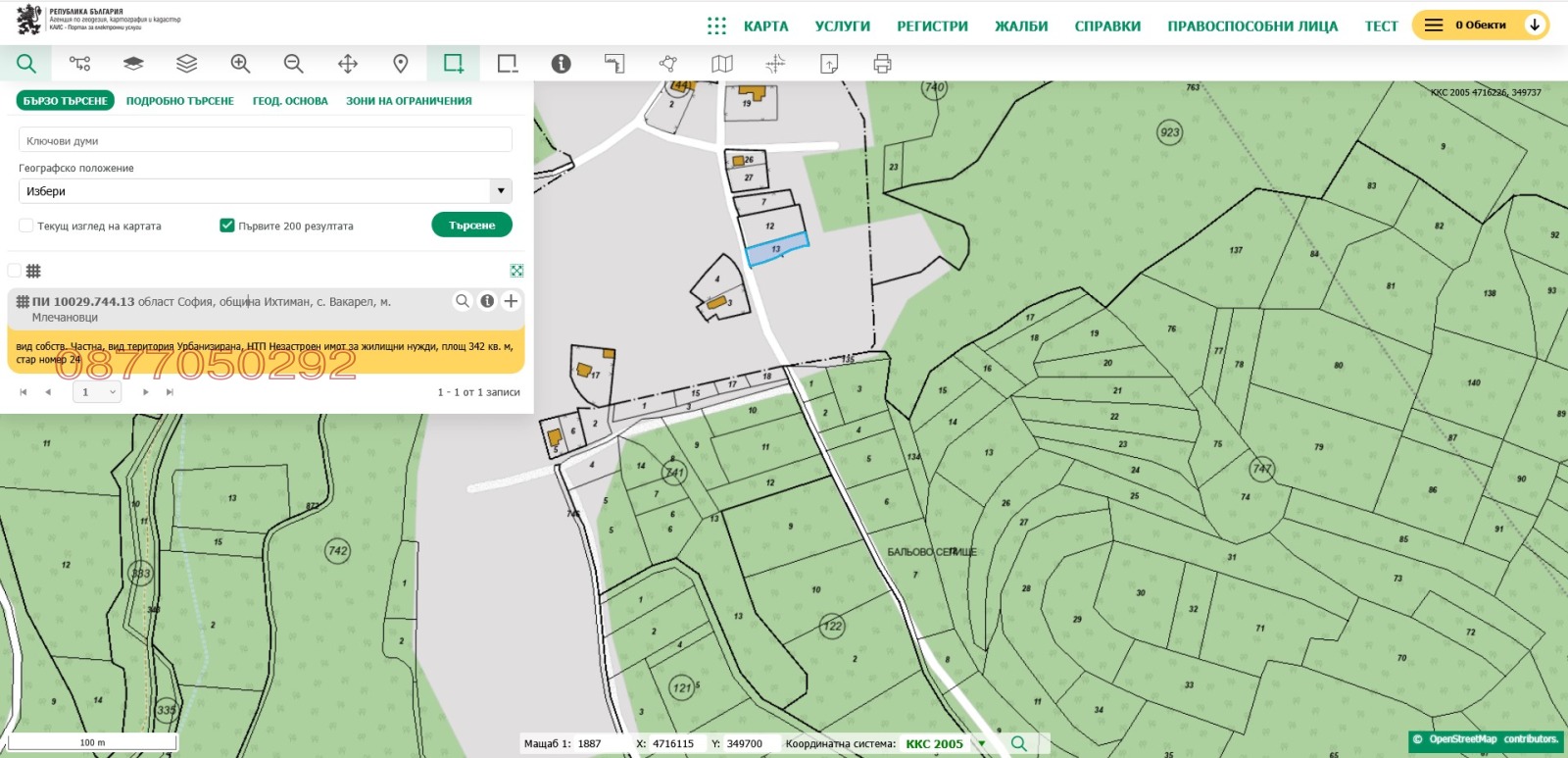Image resolution: width=1568 pixels, height=758 pixels.
Task: Add parcel 10029.744.13 with plus icon
Action: (x=511, y=301)
